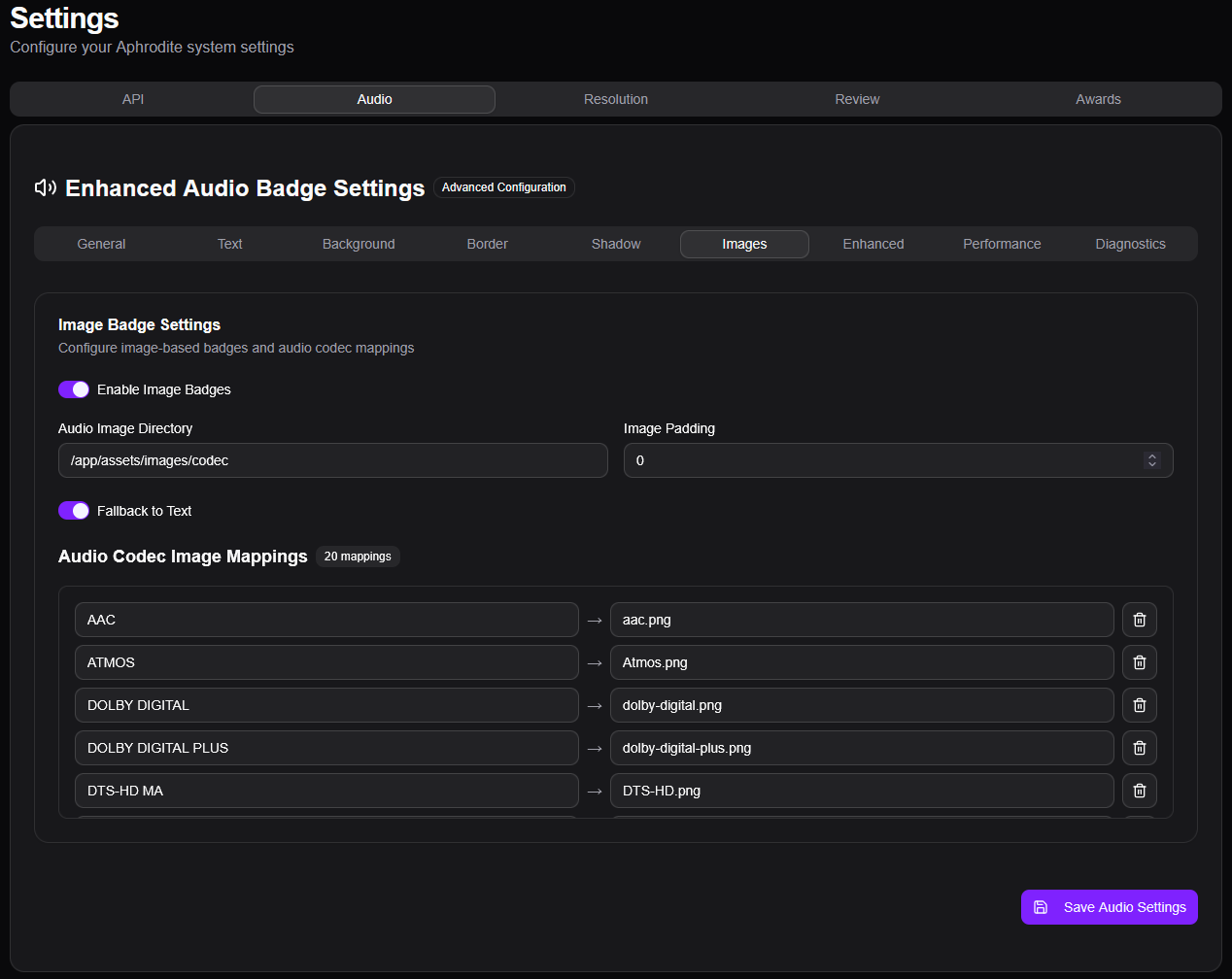Edit the dolby-digital.png image field
The height and width of the screenshot is (979, 1232).
coord(862,705)
